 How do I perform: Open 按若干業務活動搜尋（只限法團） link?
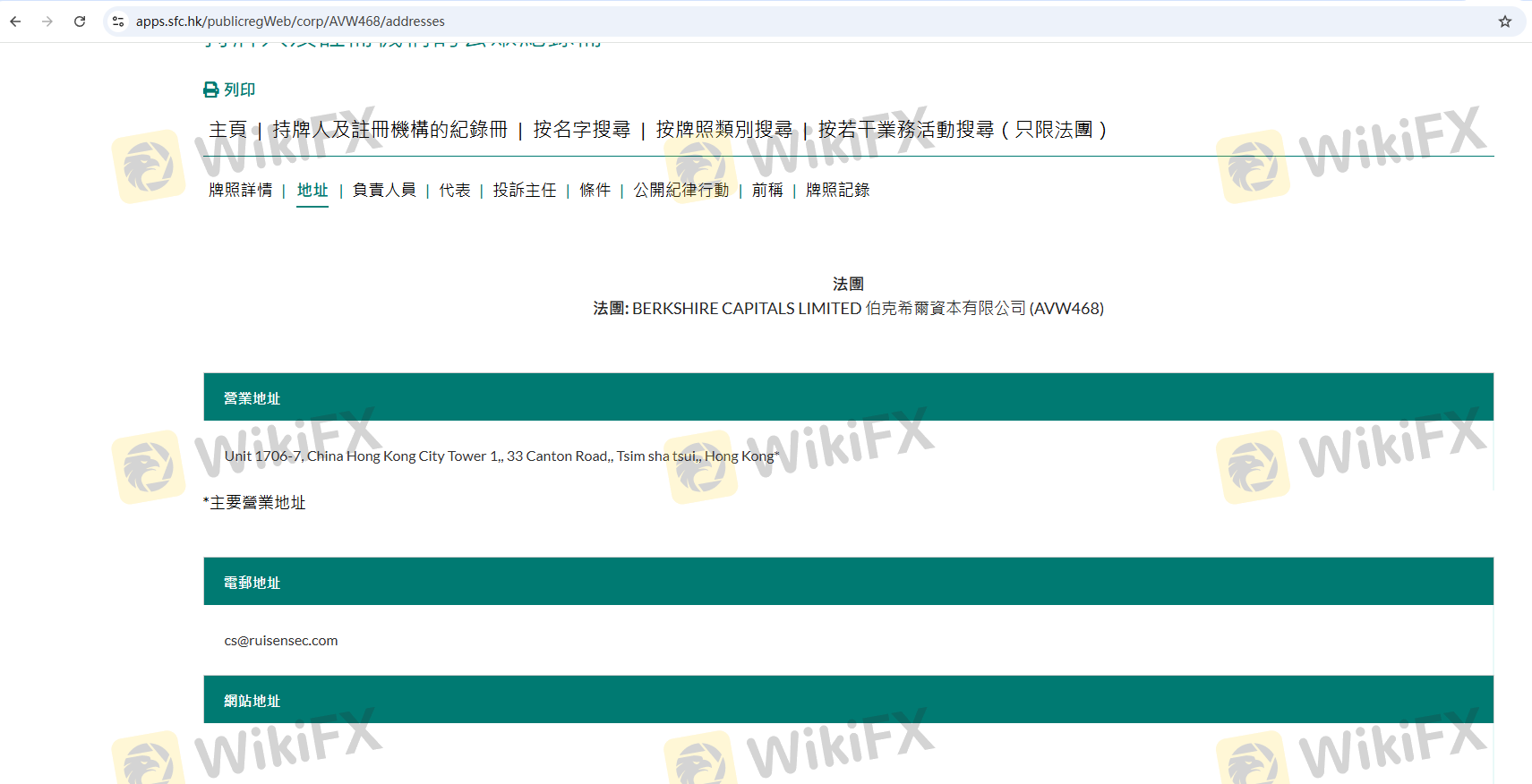963,130
